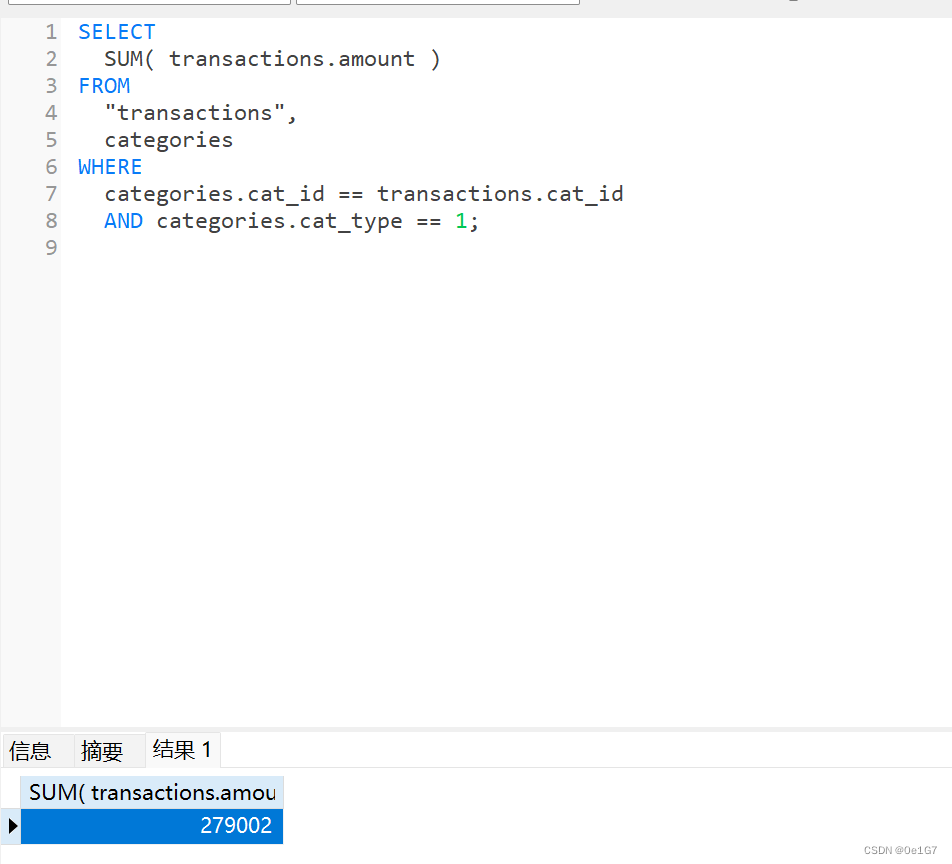
Task: Place cursor on SELECT keyword
Action: [117, 32]
